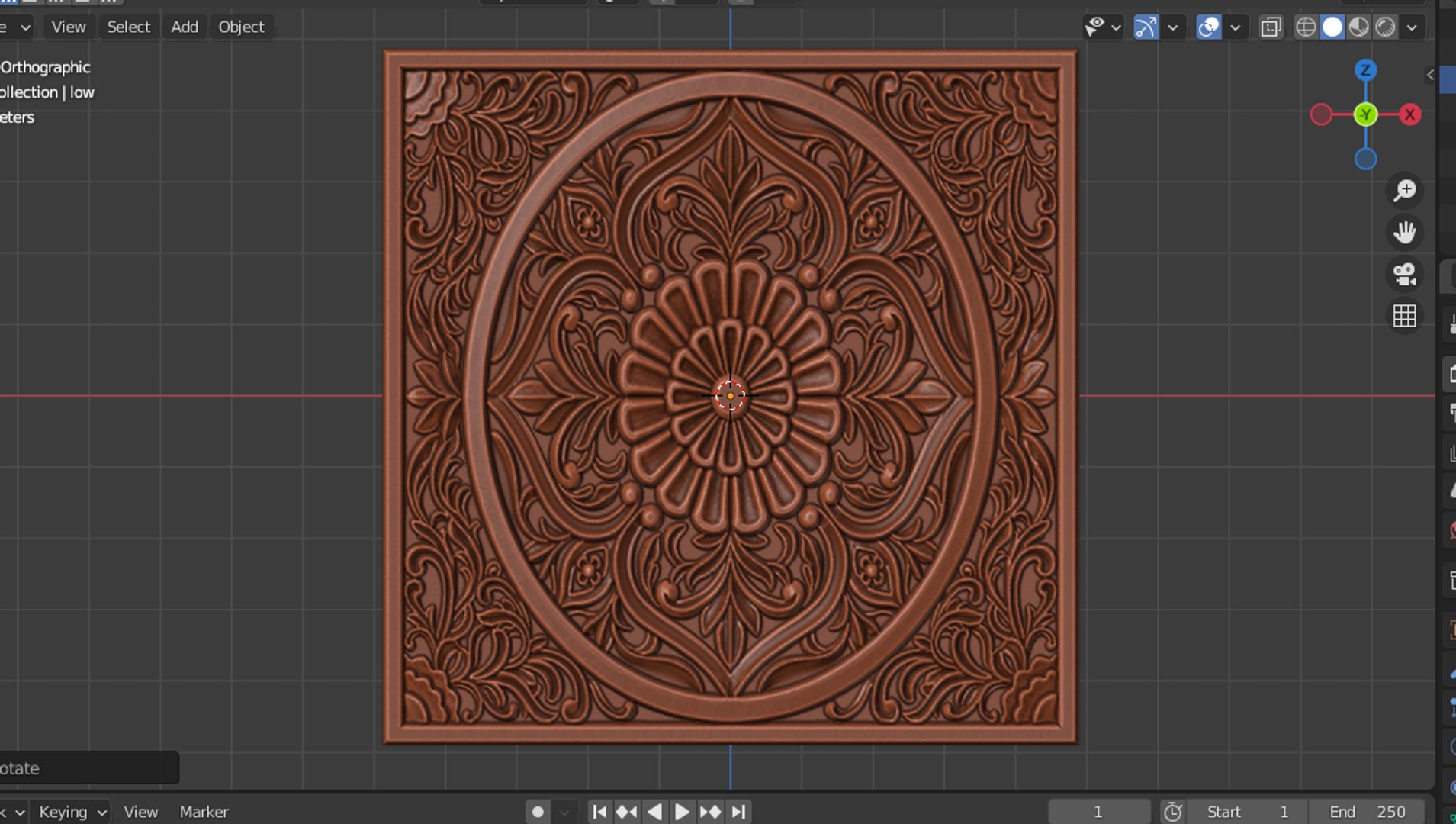Open the Select menu
1456x824 pixels.
tap(128, 27)
